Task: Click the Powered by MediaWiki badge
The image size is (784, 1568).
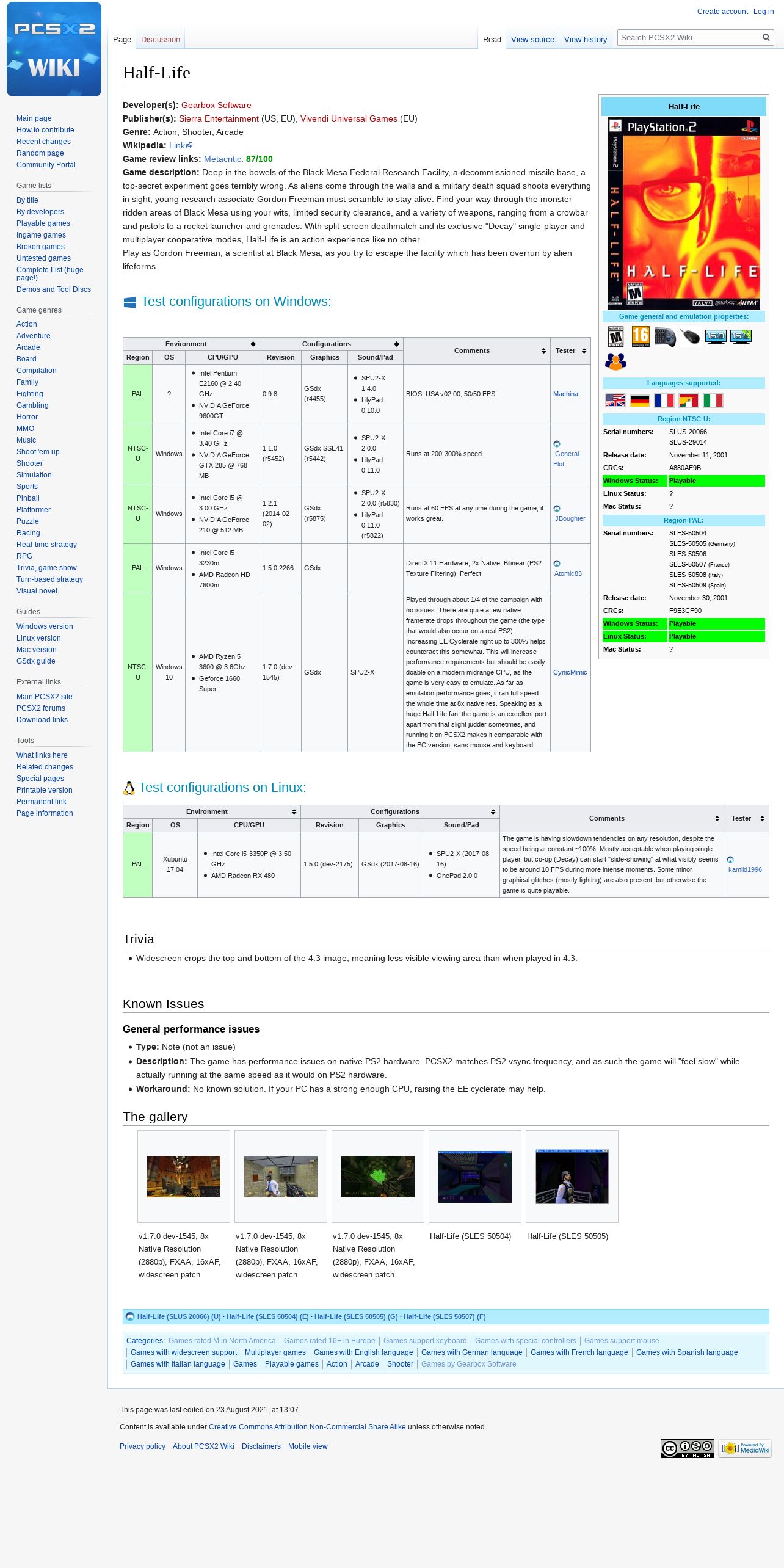Action: (744, 1448)
